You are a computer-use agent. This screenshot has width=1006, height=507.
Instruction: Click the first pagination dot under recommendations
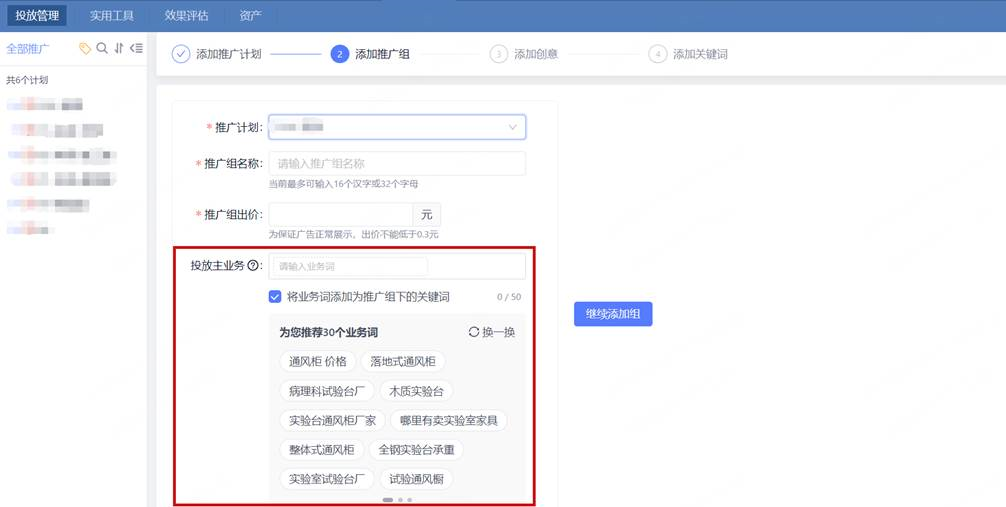point(388,499)
